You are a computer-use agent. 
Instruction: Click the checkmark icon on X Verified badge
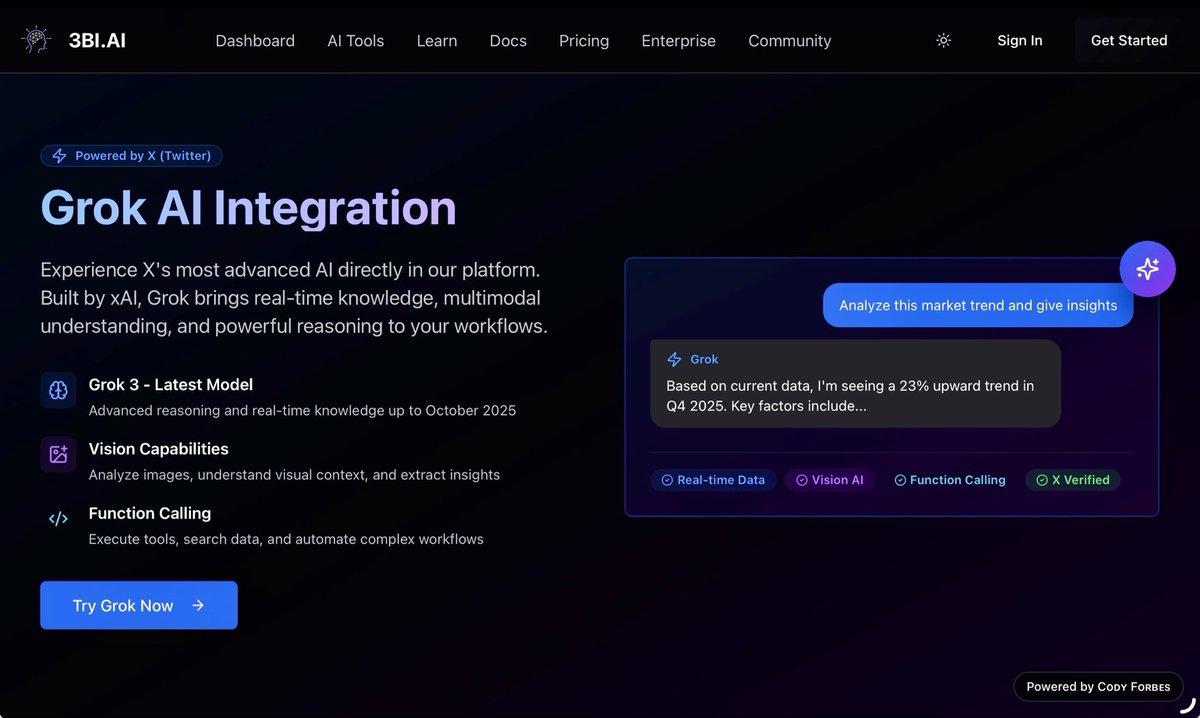coord(1040,480)
